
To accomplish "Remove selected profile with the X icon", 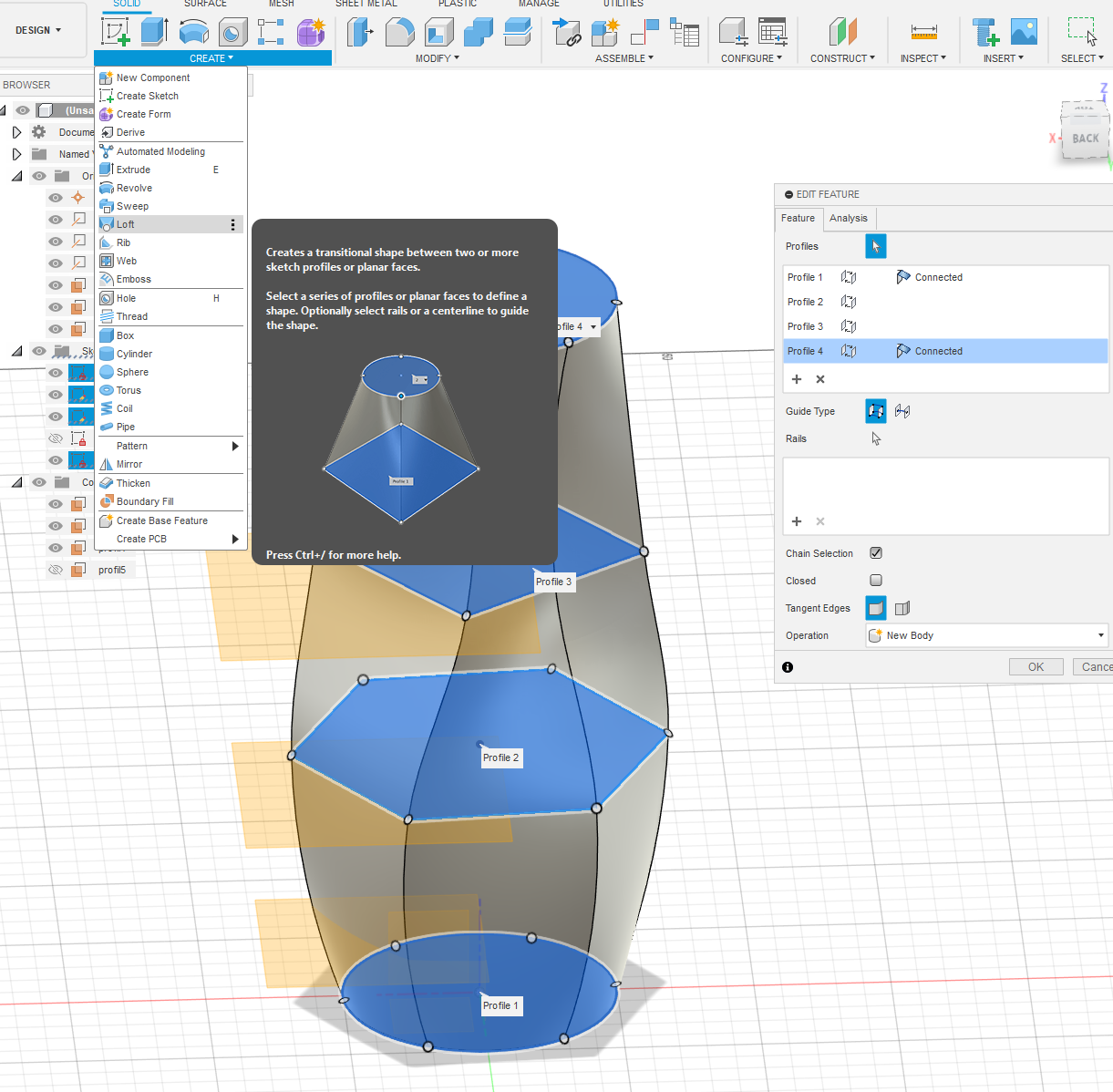I will [820, 379].
